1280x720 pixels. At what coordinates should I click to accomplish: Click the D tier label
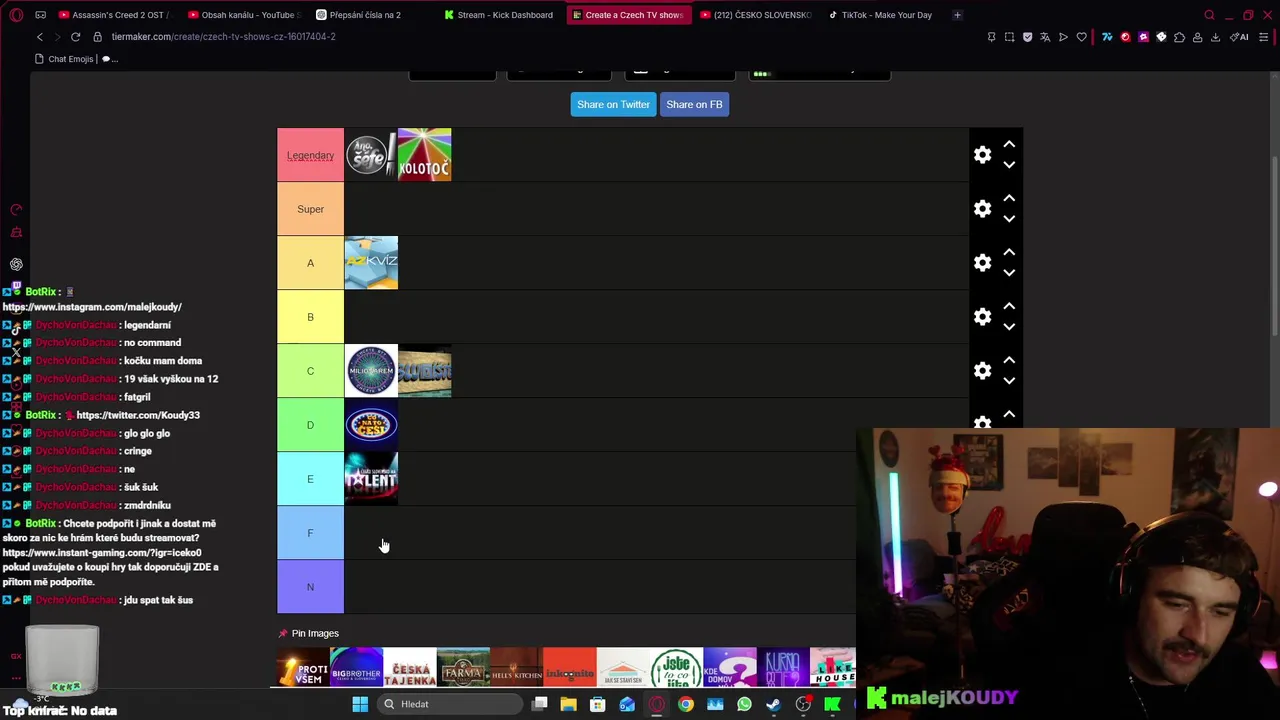(x=310, y=425)
